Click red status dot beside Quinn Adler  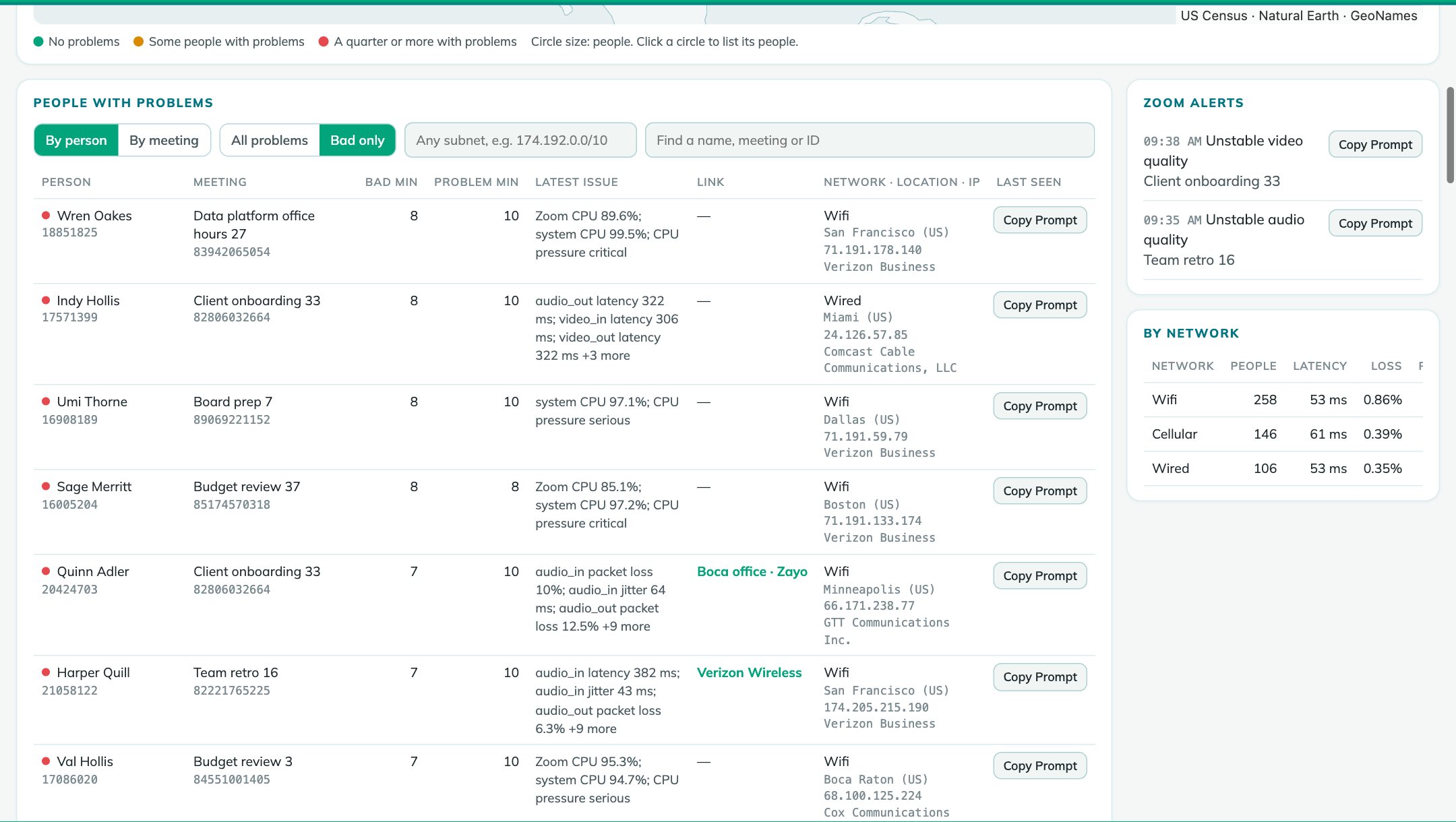46,571
